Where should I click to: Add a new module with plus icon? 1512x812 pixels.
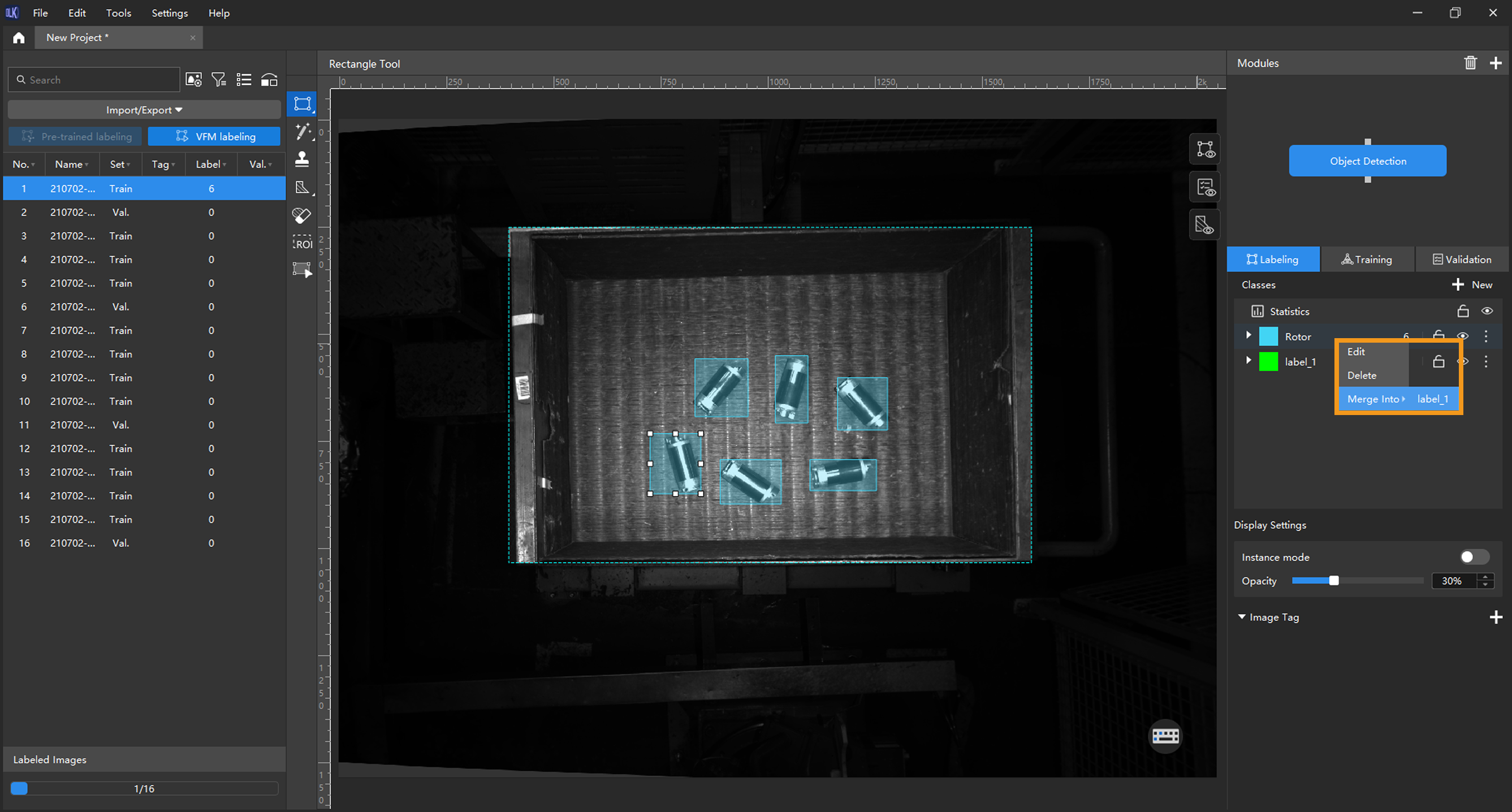1496,63
